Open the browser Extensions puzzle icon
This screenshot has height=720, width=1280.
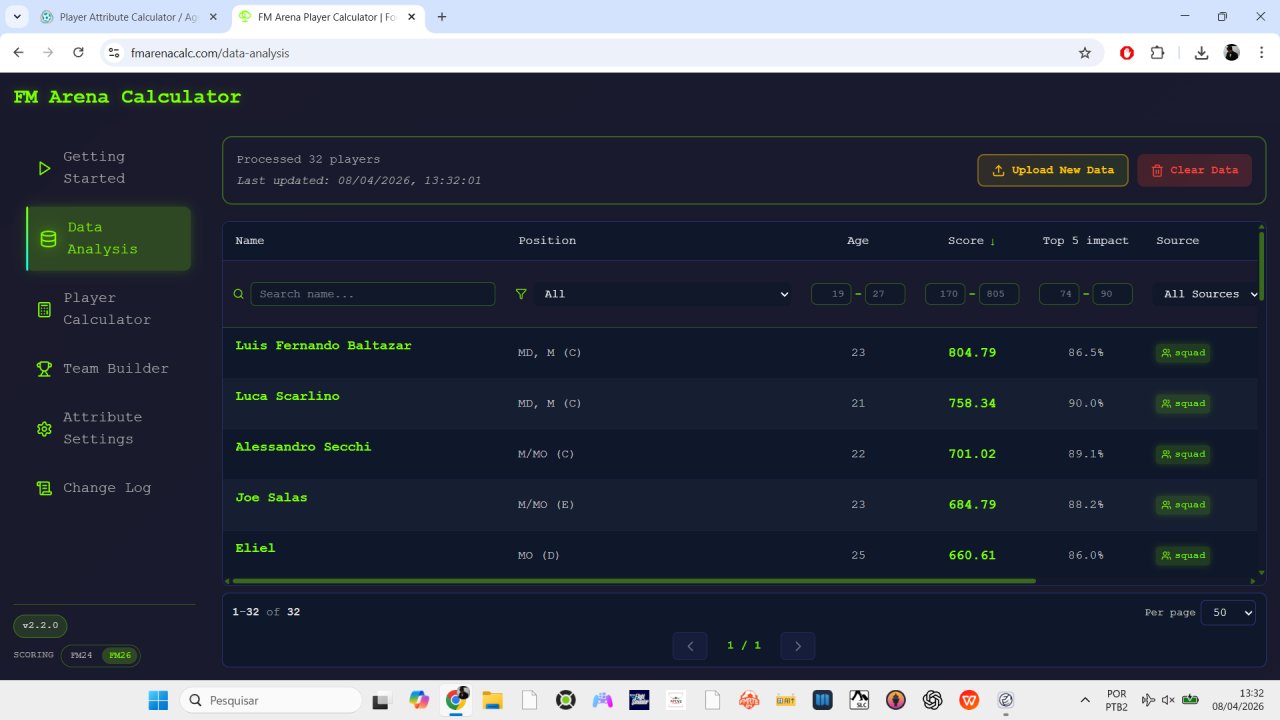[1158, 53]
